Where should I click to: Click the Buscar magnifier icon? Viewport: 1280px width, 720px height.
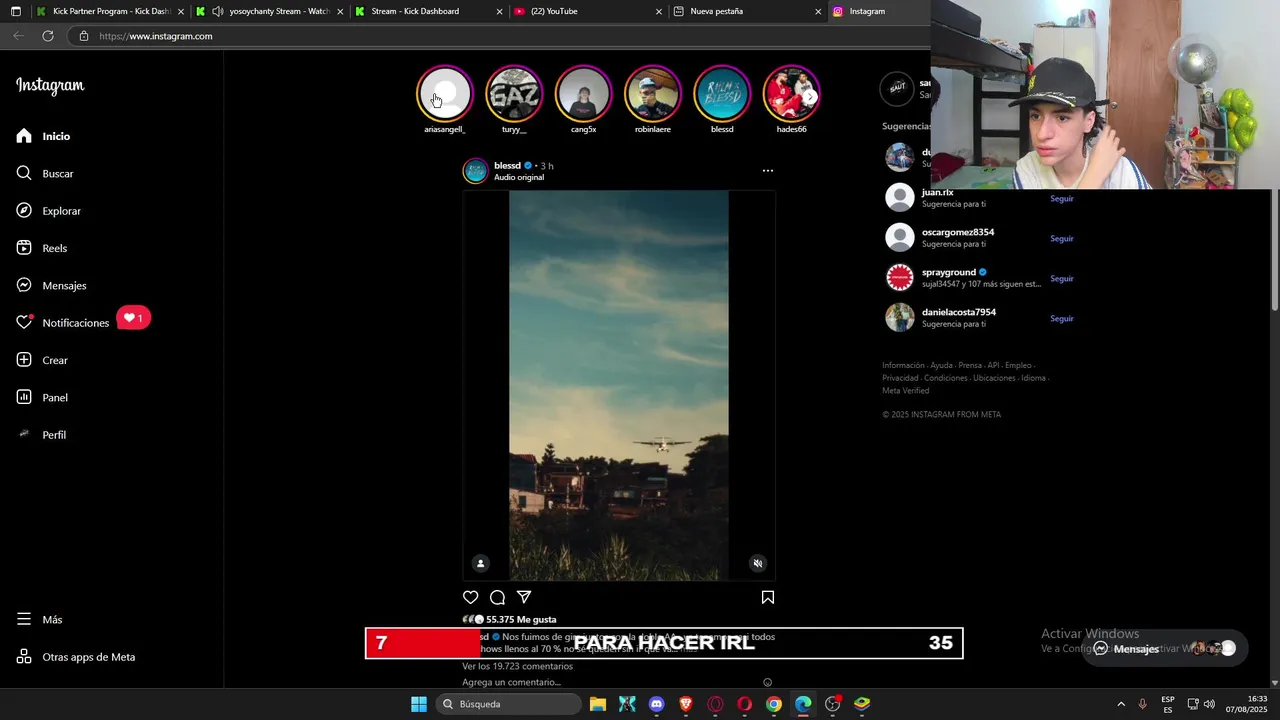tap(24, 173)
